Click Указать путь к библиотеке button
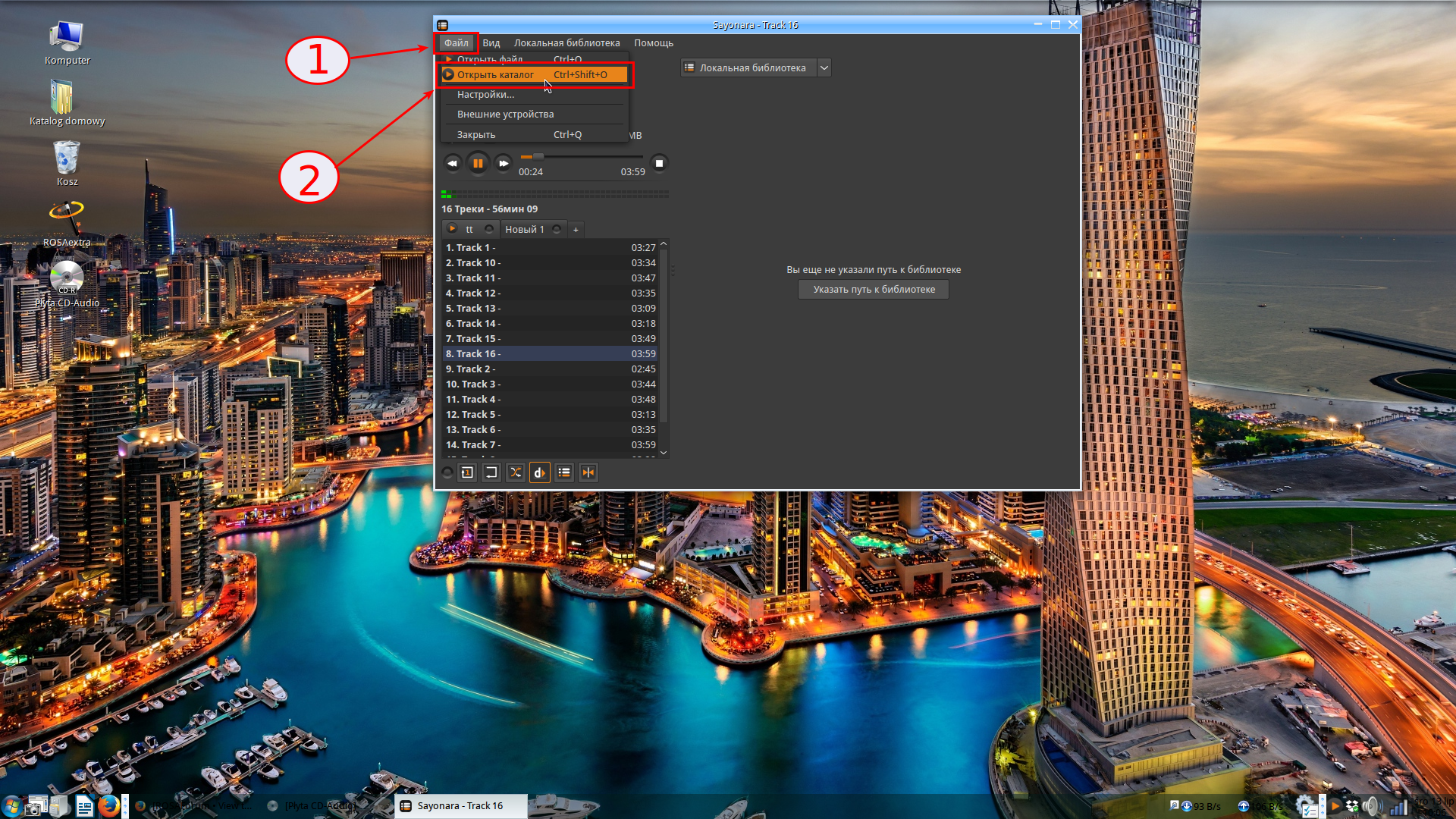This screenshot has width=1456, height=819. (x=874, y=289)
